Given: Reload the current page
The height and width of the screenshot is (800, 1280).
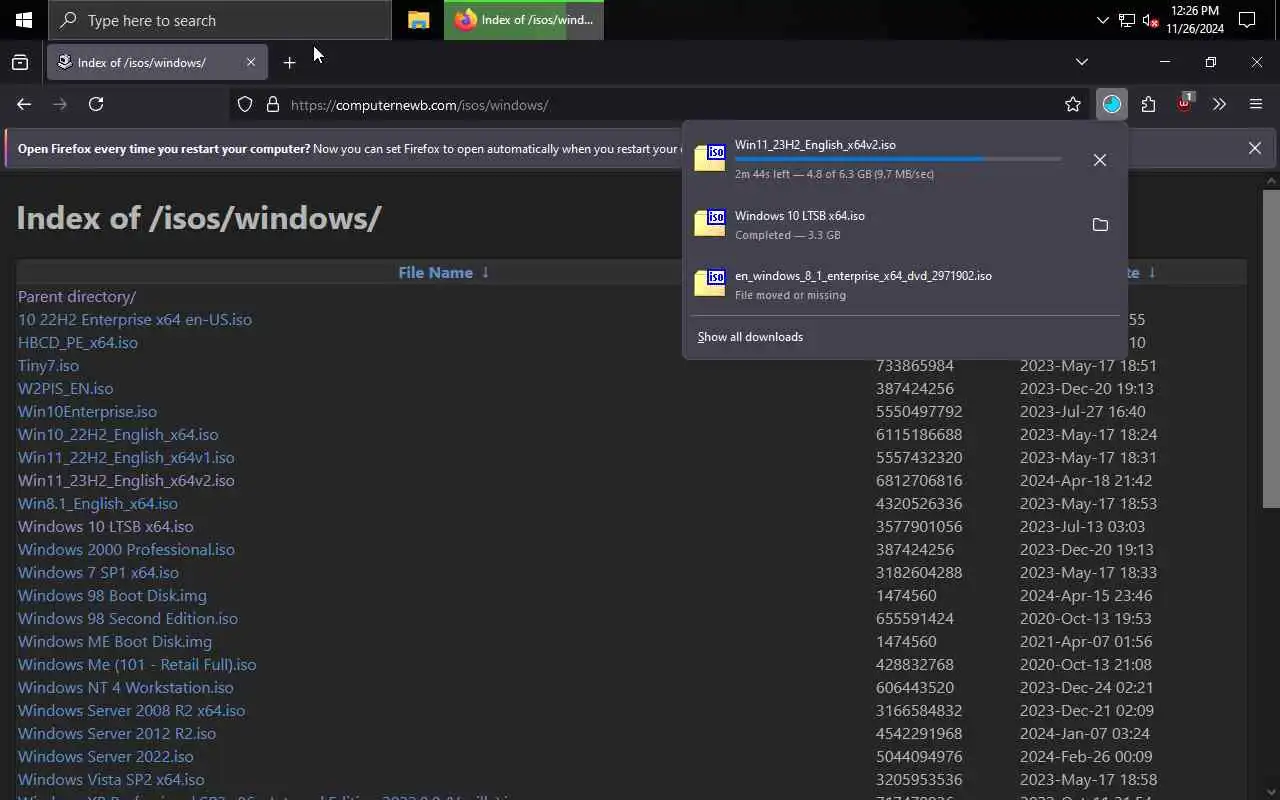Looking at the screenshot, I should tap(96, 104).
